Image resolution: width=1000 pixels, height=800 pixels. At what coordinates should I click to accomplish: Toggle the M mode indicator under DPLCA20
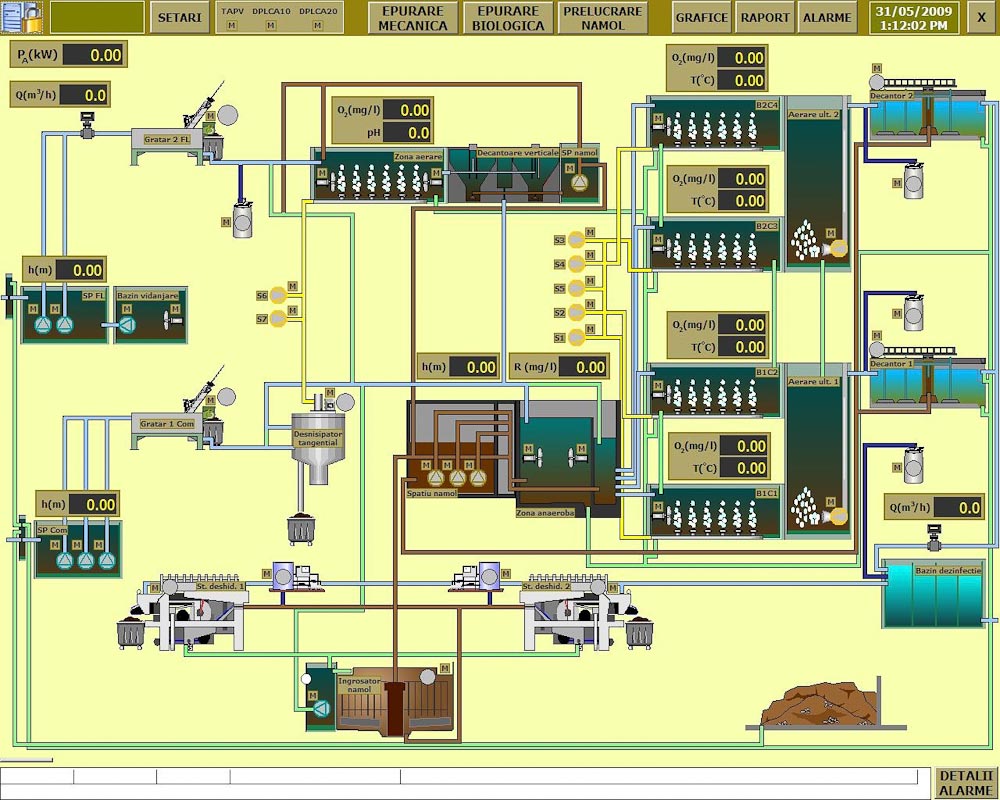coord(317,25)
